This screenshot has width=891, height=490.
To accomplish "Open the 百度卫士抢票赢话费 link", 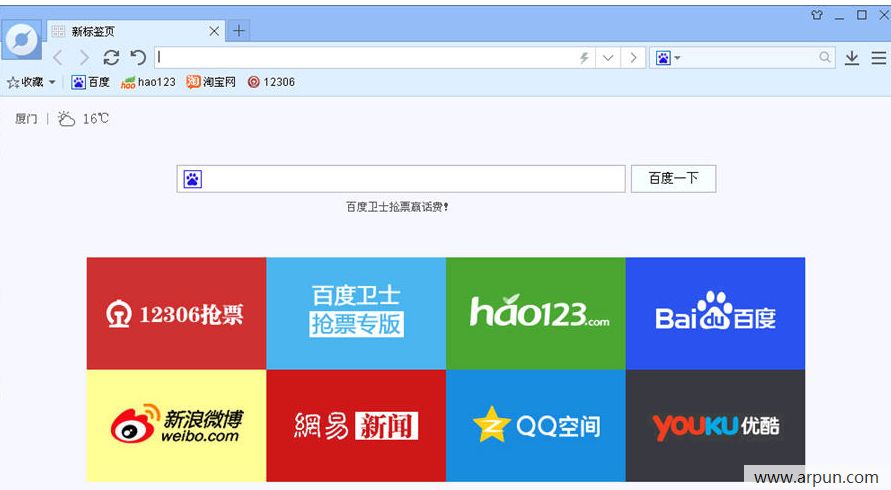I will click(x=397, y=207).
